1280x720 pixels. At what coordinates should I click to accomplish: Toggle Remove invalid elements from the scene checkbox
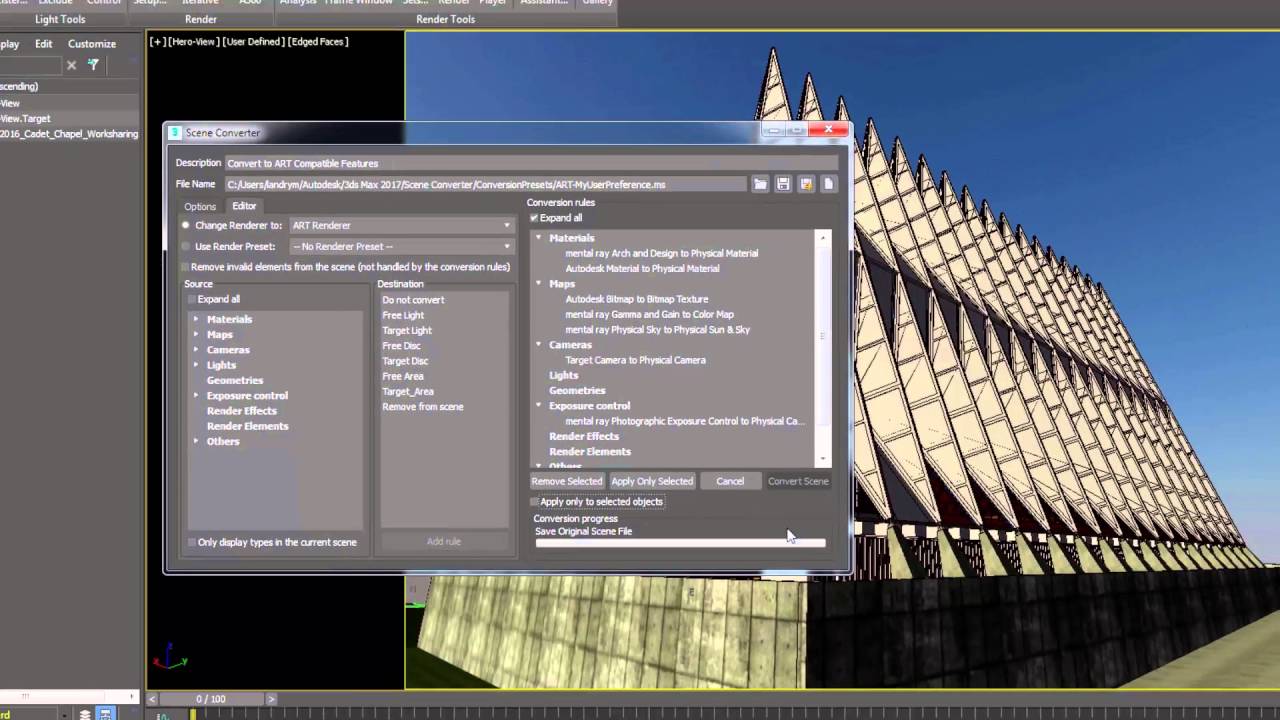(x=185, y=267)
